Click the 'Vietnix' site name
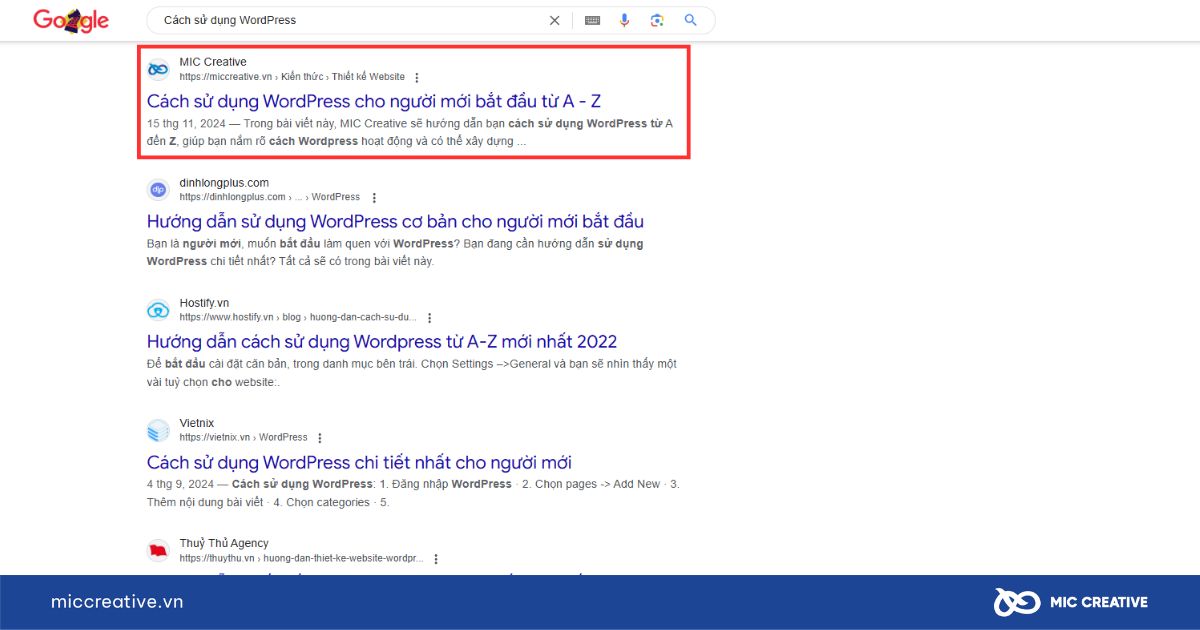 pyautogui.click(x=197, y=423)
